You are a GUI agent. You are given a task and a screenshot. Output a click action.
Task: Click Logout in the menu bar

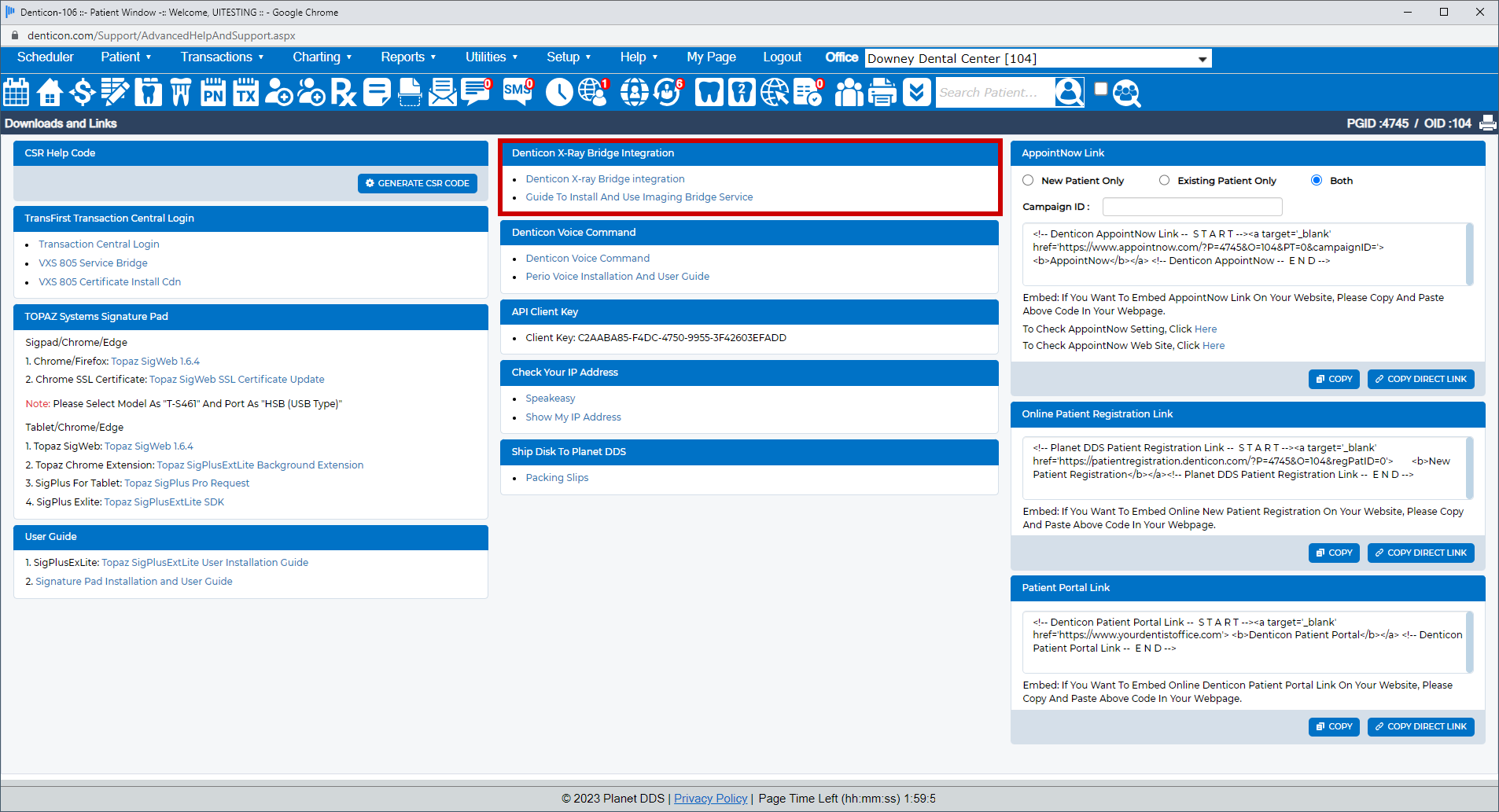click(x=782, y=57)
